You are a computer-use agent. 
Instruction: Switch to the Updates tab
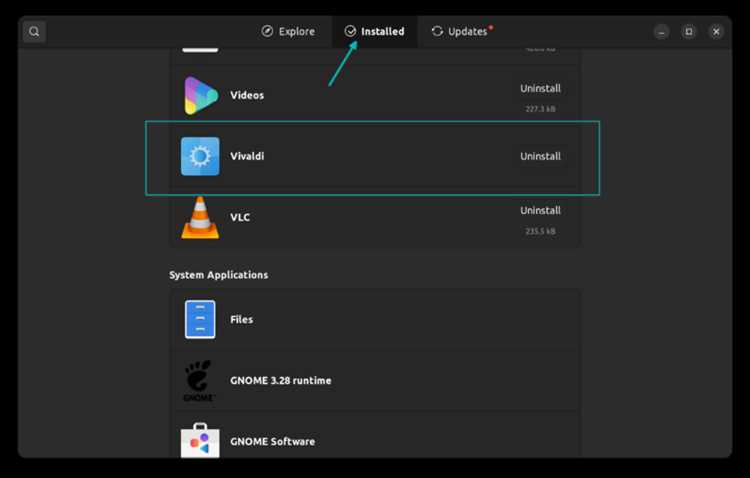click(463, 32)
